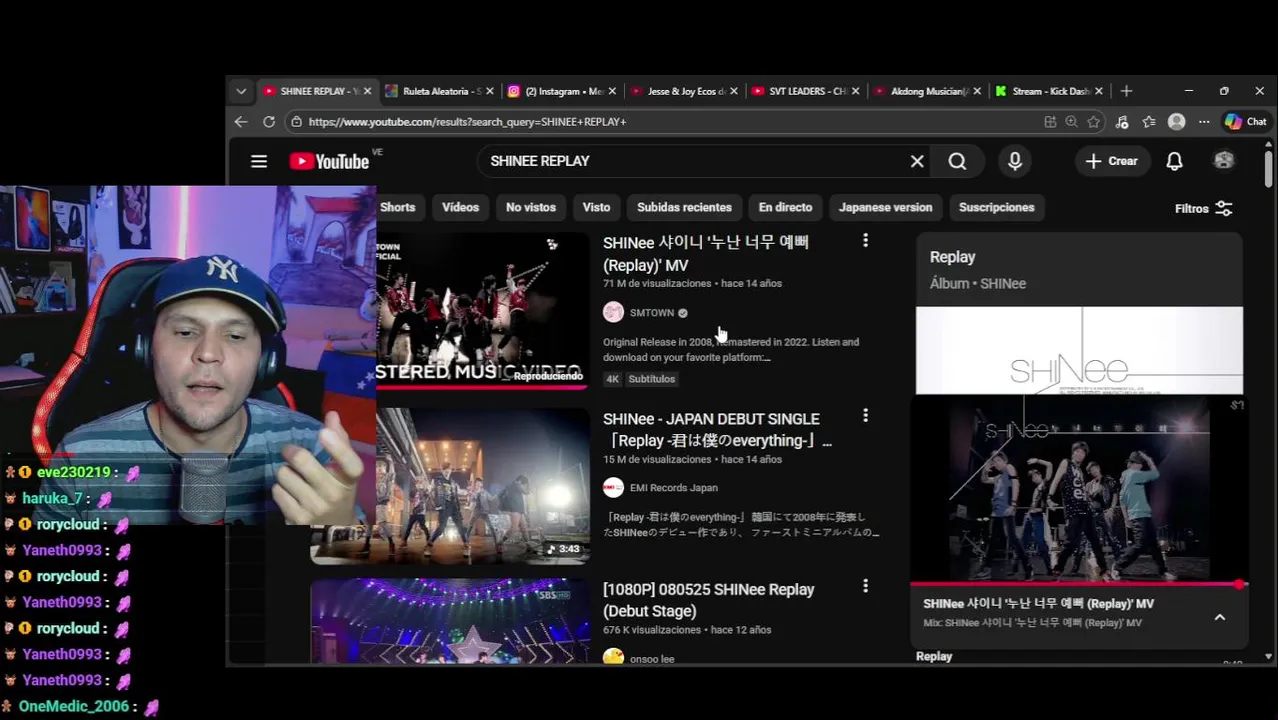The image size is (1278, 720).
Task: Select the Japanese version chip
Action: coord(885,207)
